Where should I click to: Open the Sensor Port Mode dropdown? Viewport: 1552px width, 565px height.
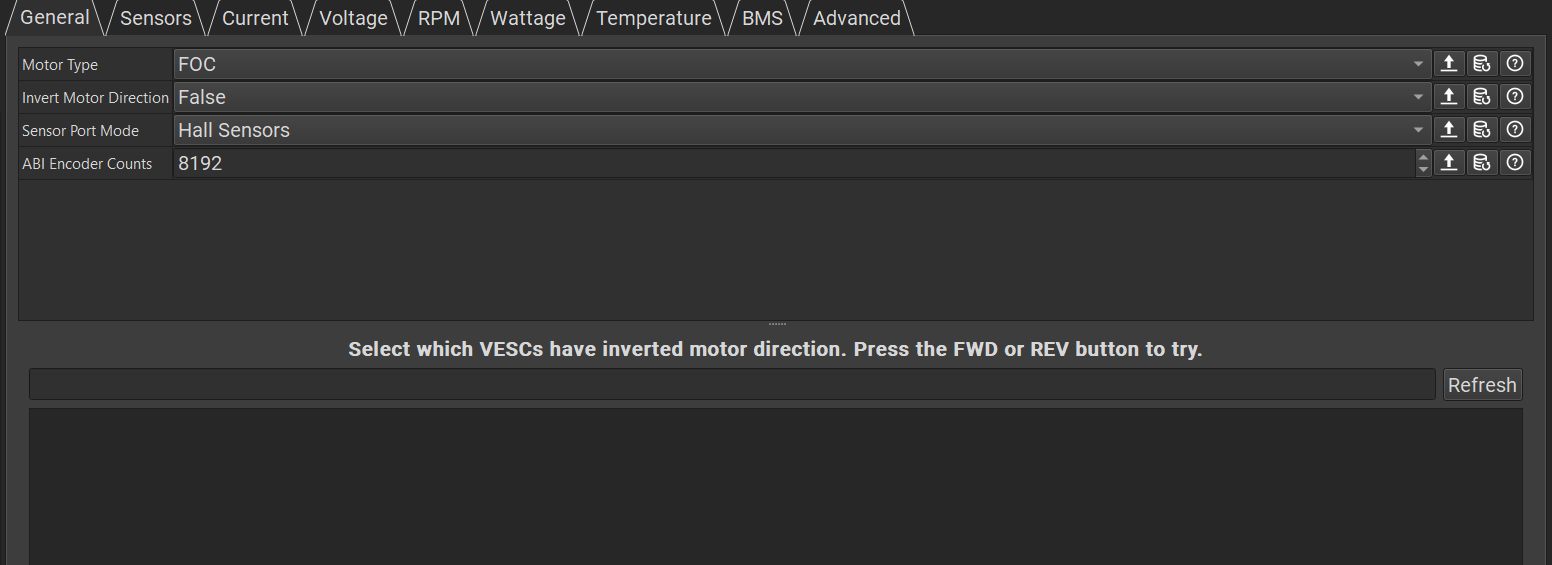click(802, 130)
